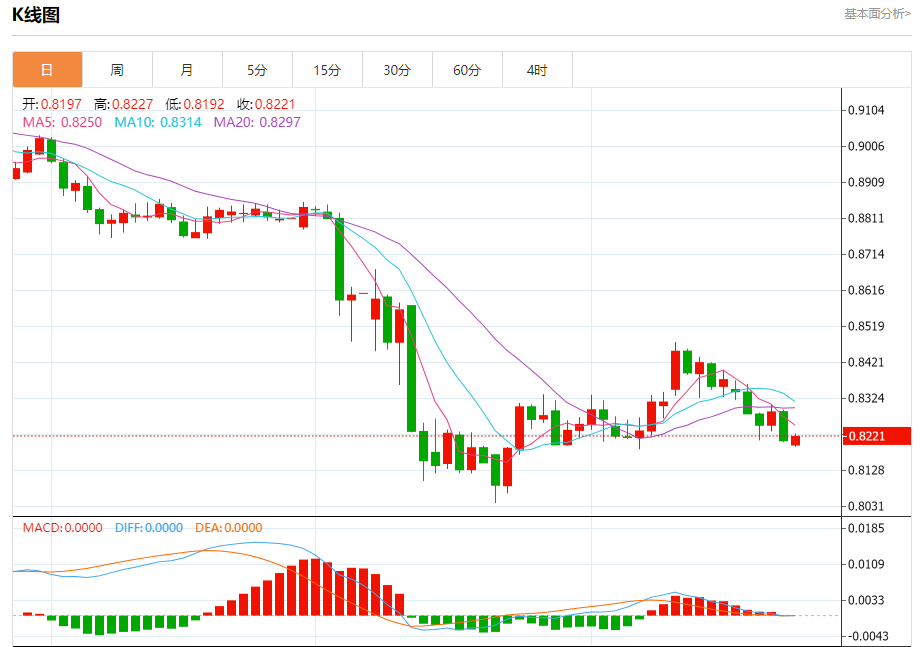Open the 基本面分析 link

point(877,13)
